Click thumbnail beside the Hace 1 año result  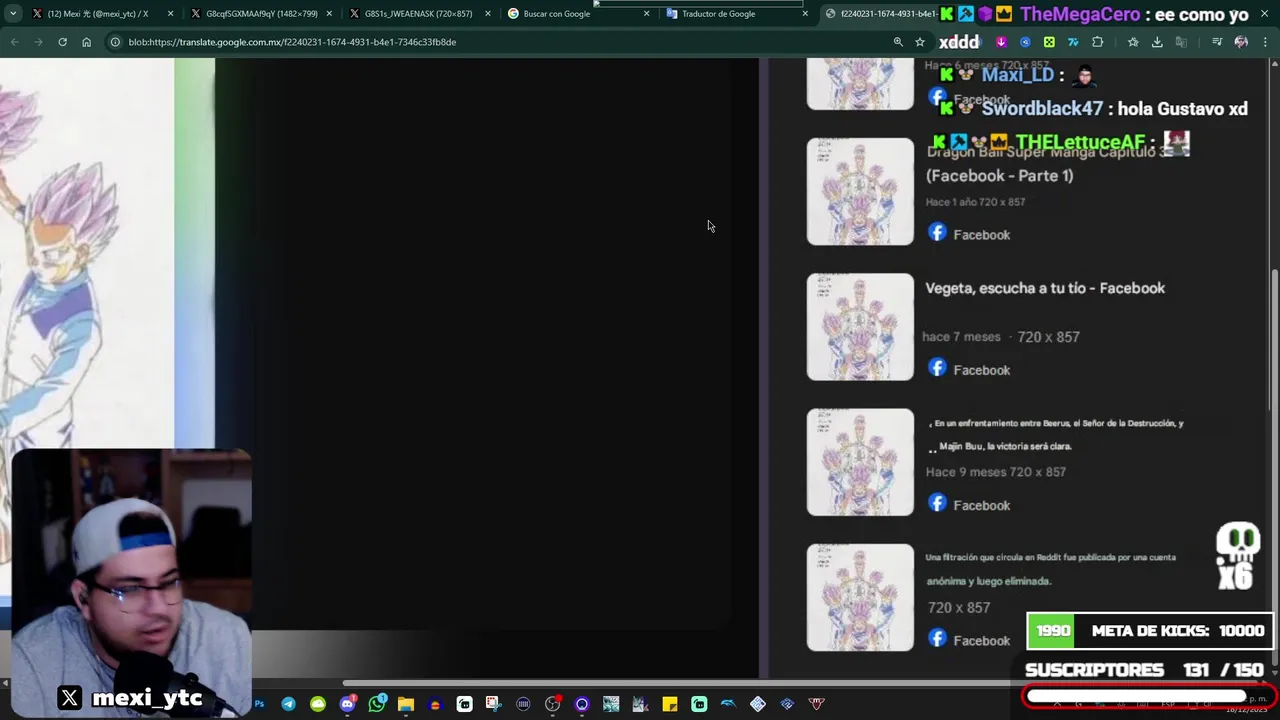(860, 191)
